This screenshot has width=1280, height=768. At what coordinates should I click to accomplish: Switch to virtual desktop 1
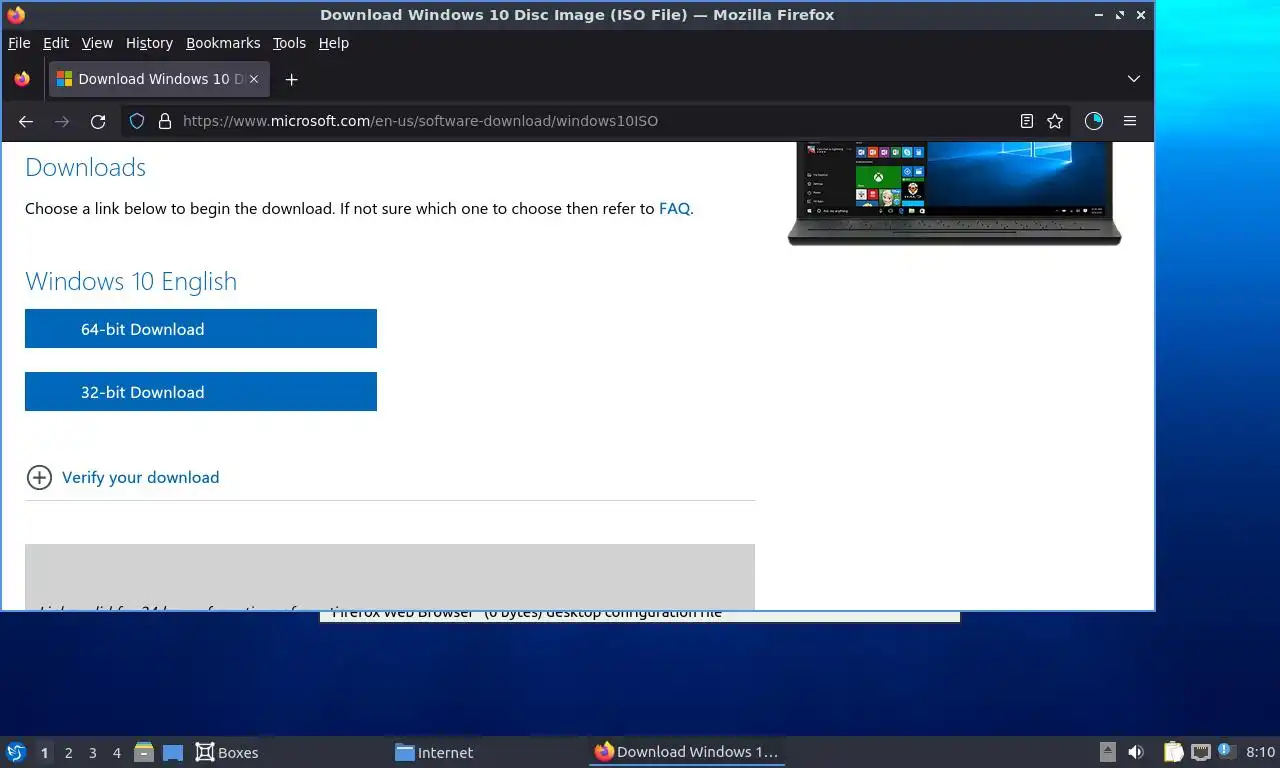[x=44, y=753]
